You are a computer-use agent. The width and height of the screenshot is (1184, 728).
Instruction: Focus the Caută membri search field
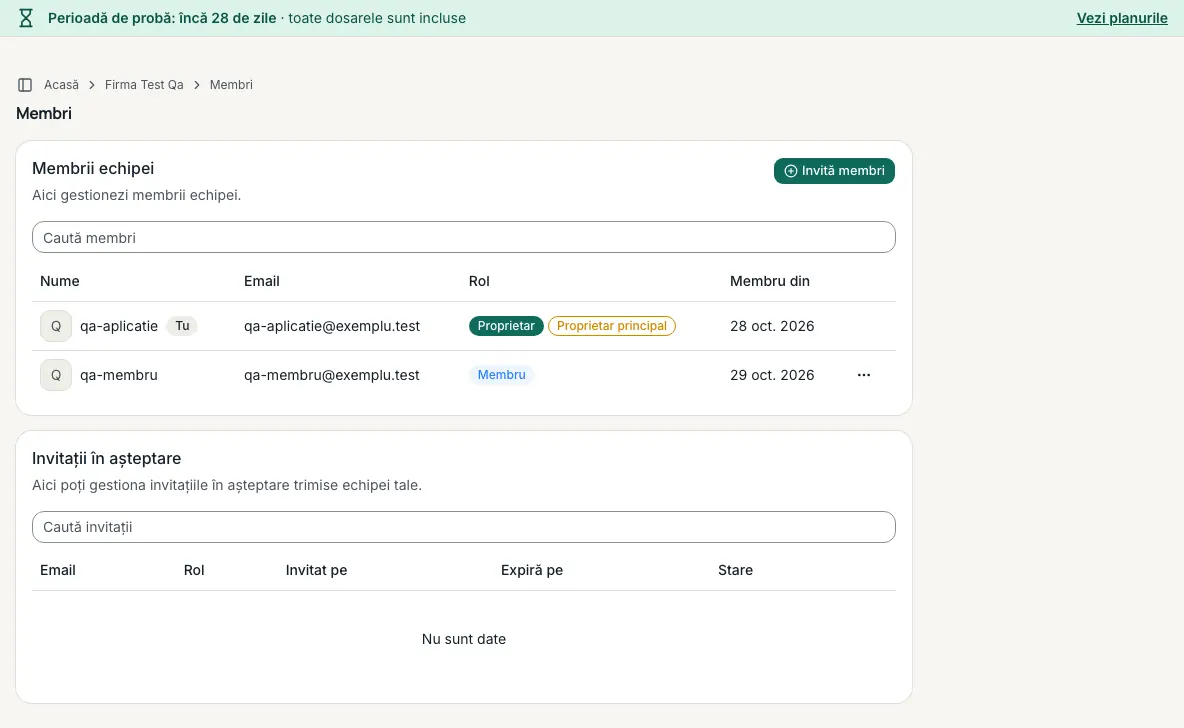pyautogui.click(x=464, y=237)
